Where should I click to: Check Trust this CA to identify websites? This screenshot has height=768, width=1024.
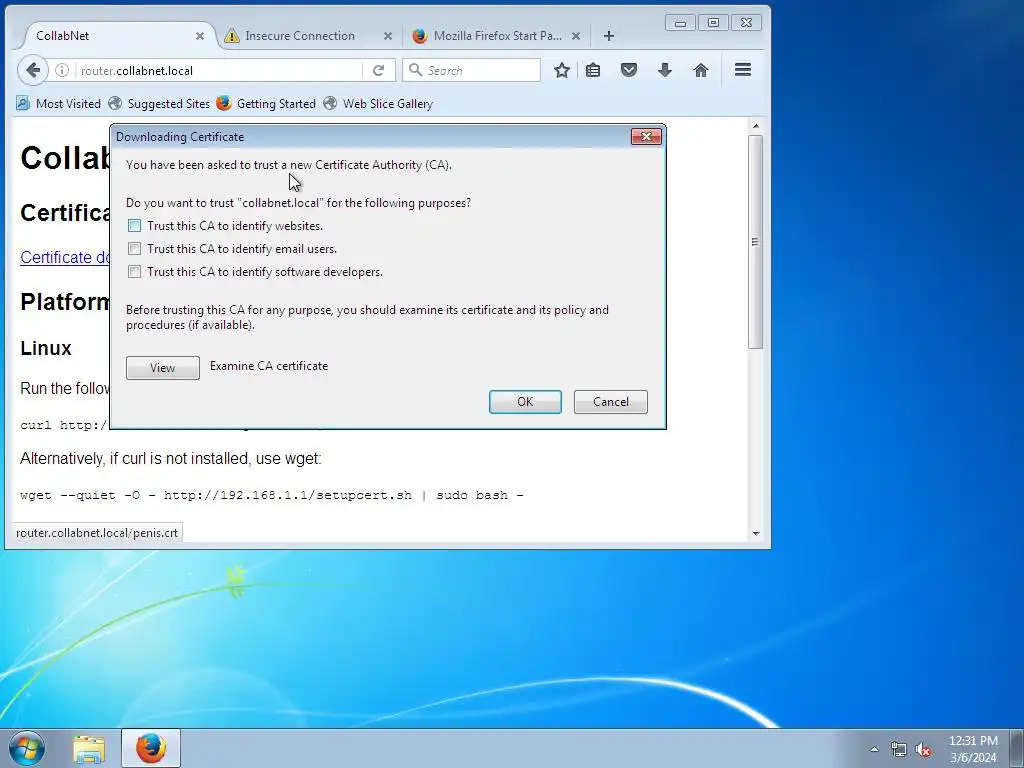click(135, 226)
